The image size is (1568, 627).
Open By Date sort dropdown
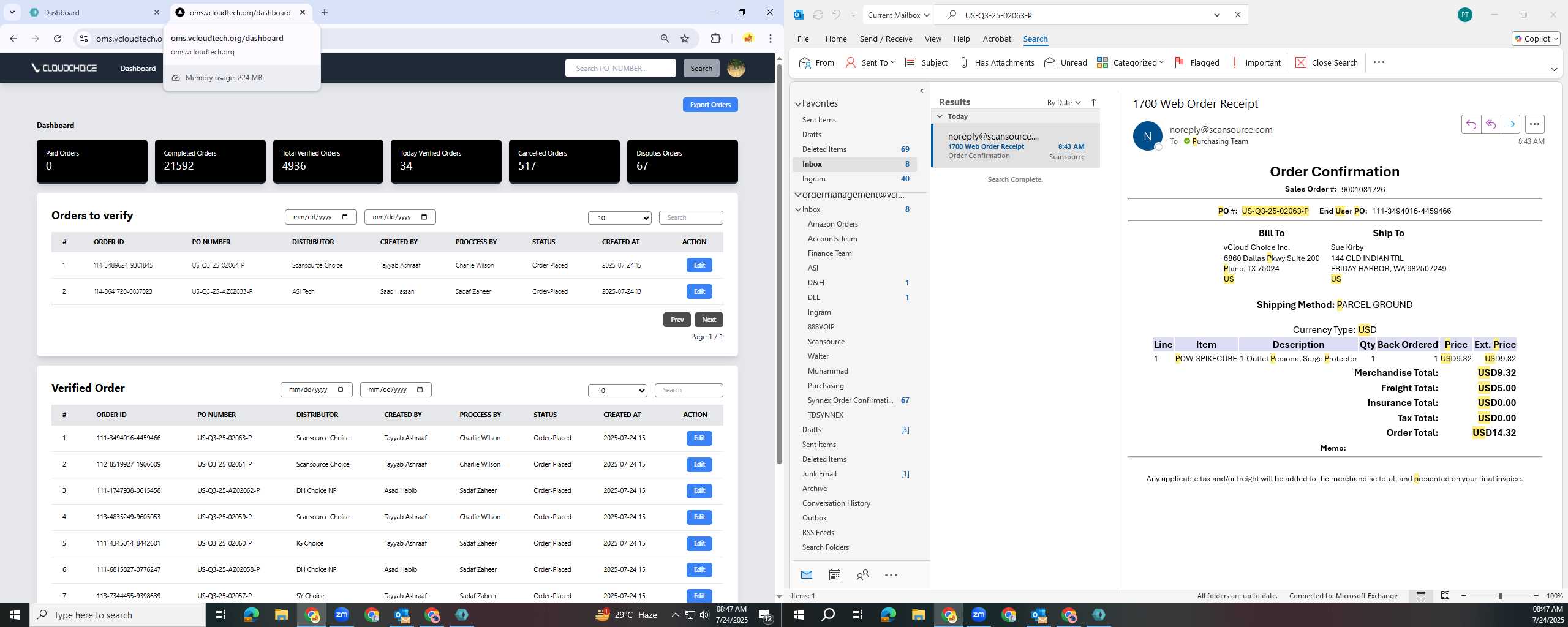tap(1064, 102)
